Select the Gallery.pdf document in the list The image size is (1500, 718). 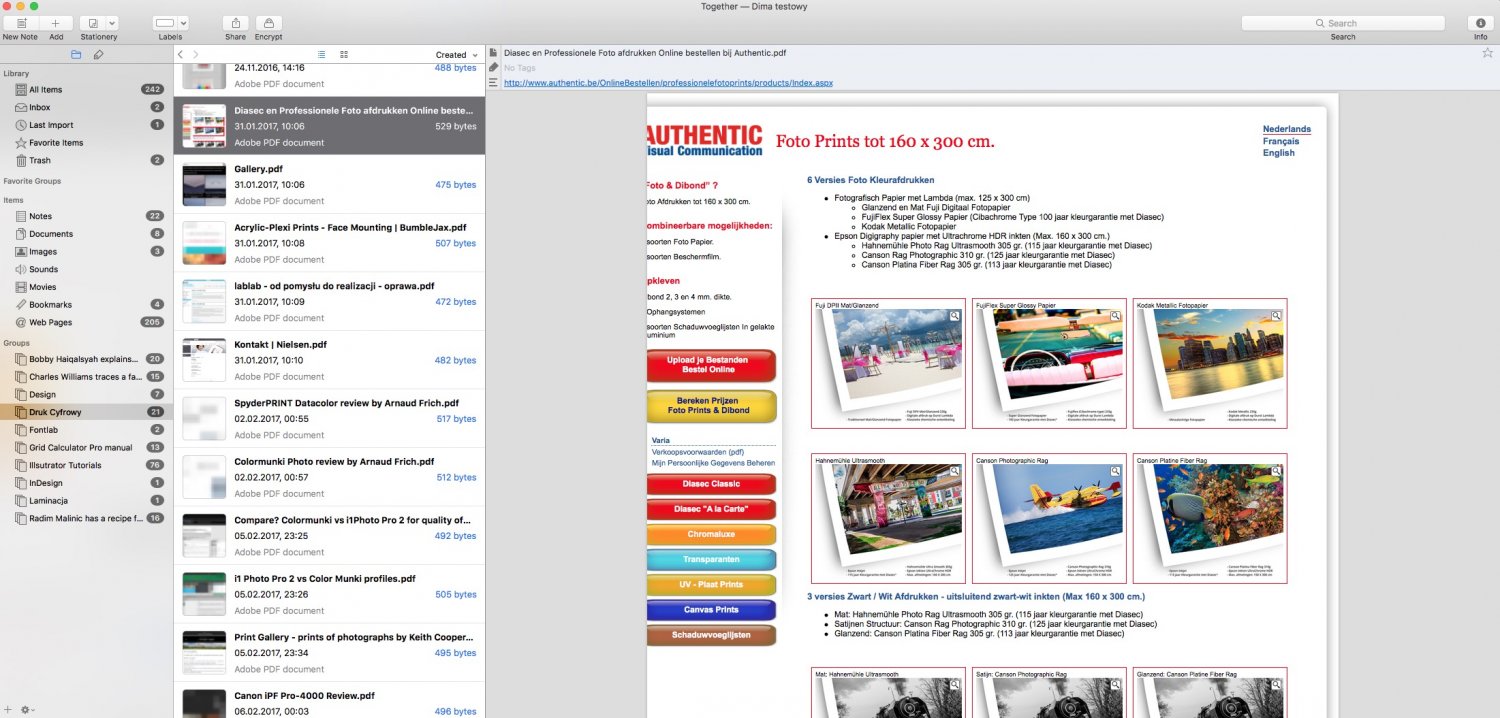click(329, 185)
